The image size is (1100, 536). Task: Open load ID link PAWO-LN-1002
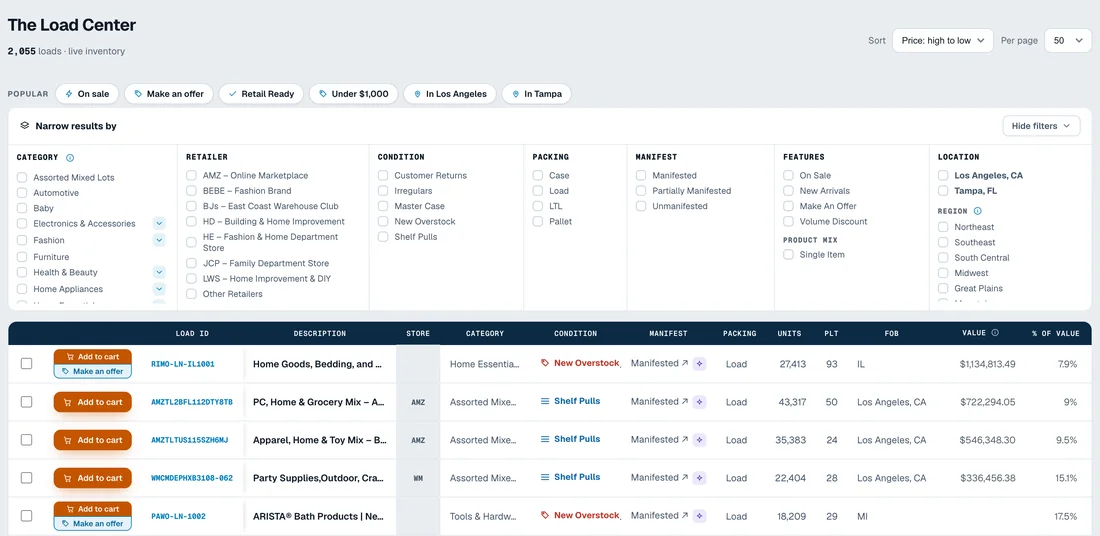click(x=178, y=516)
